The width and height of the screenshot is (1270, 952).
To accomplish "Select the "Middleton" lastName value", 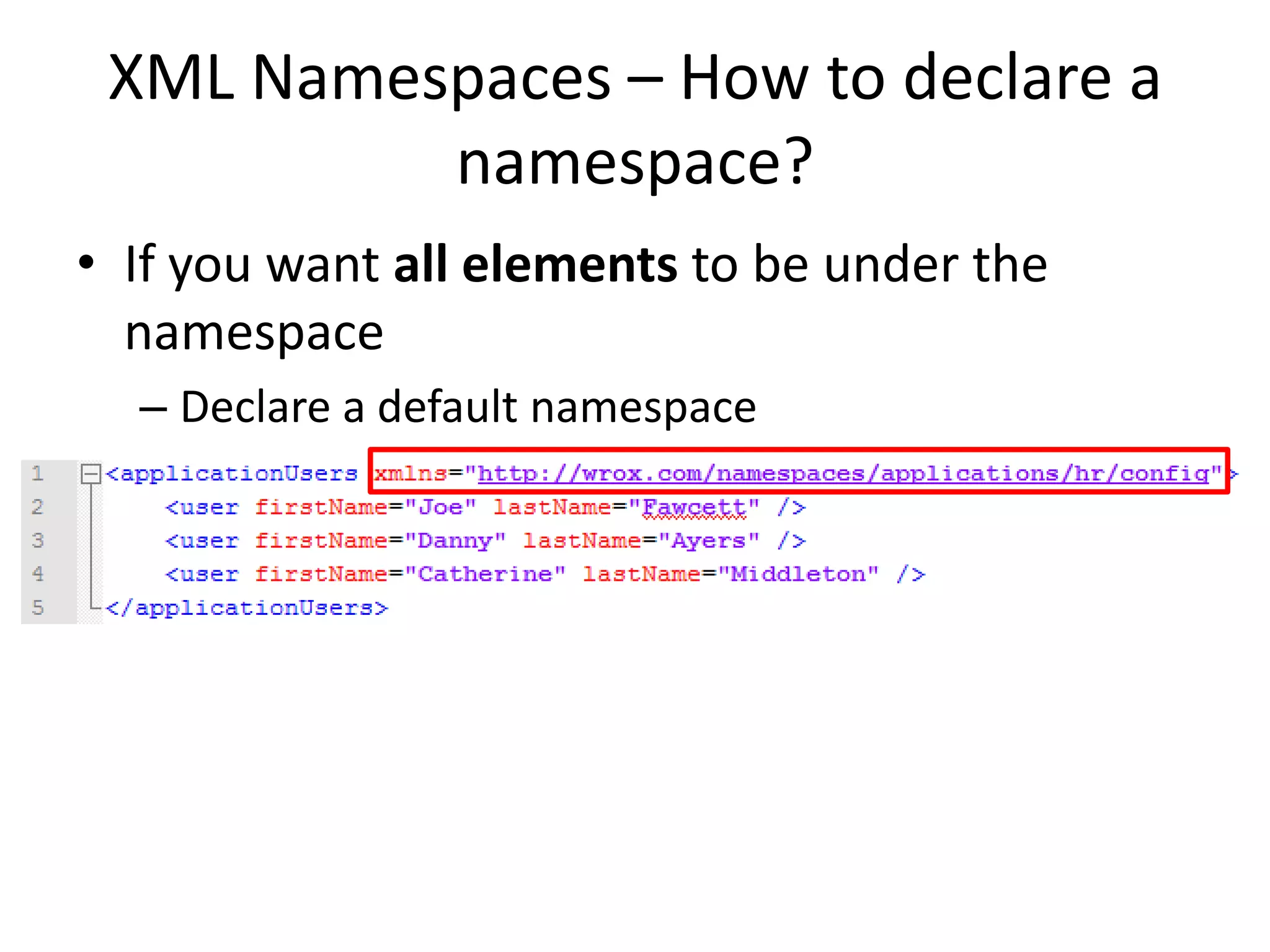I will coord(799,574).
